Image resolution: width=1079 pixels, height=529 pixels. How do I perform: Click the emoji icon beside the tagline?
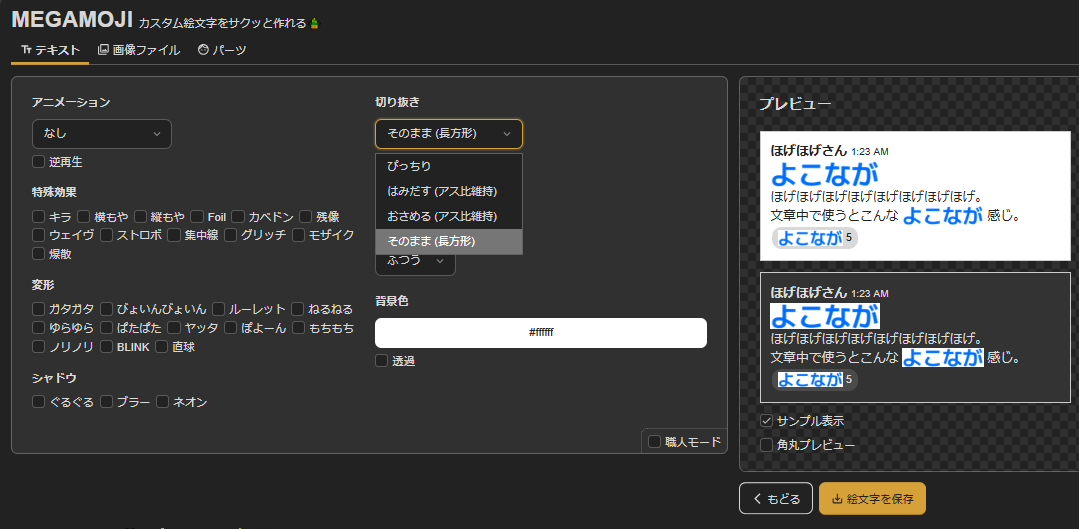click(x=315, y=23)
